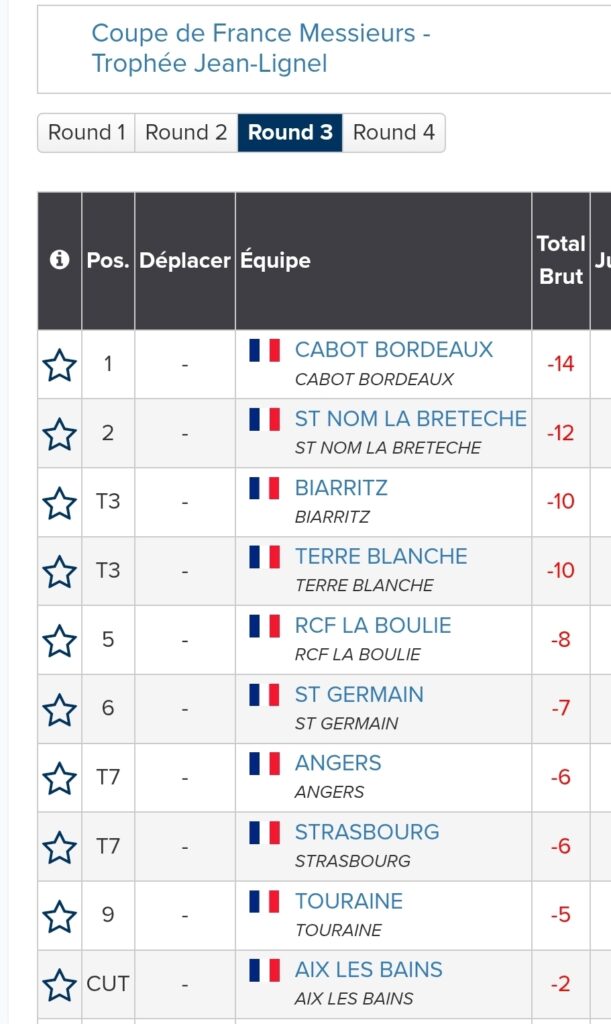Click the star next to STRASBOURG
This screenshot has width=611, height=1024.
pyautogui.click(x=60, y=848)
